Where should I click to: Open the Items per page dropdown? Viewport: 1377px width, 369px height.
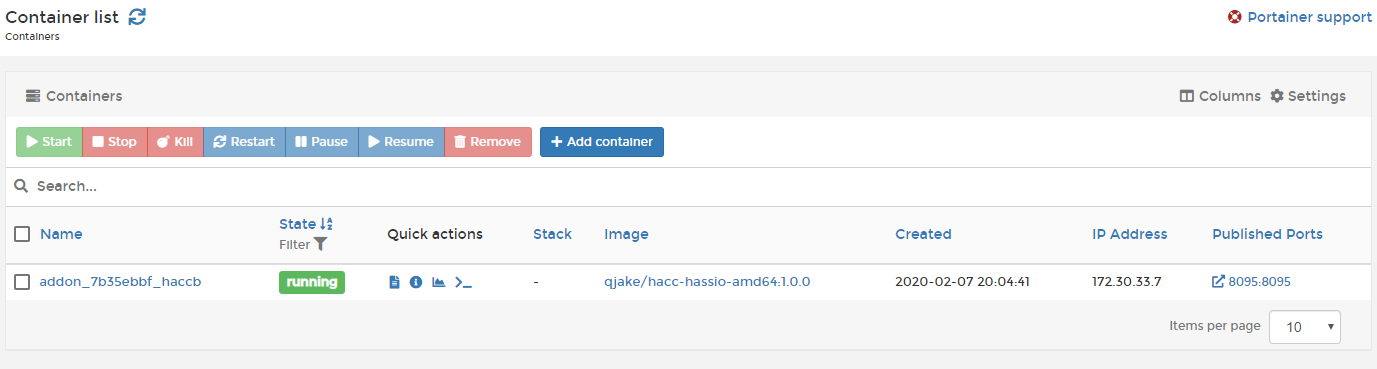[1305, 326]
